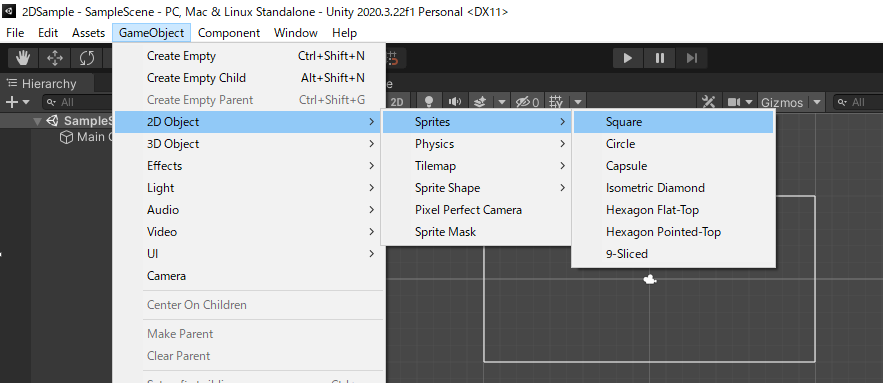Toggle scene effects layers icon
Screen dimensions: 883x383
coord(480,102)
